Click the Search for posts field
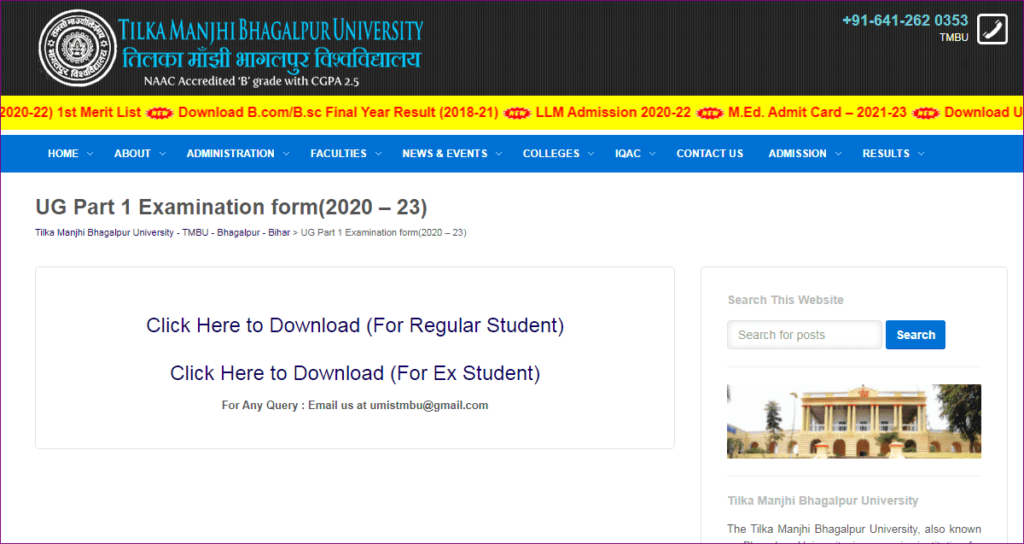Viewport: 1024px width, 544px height. coord(804,335)
